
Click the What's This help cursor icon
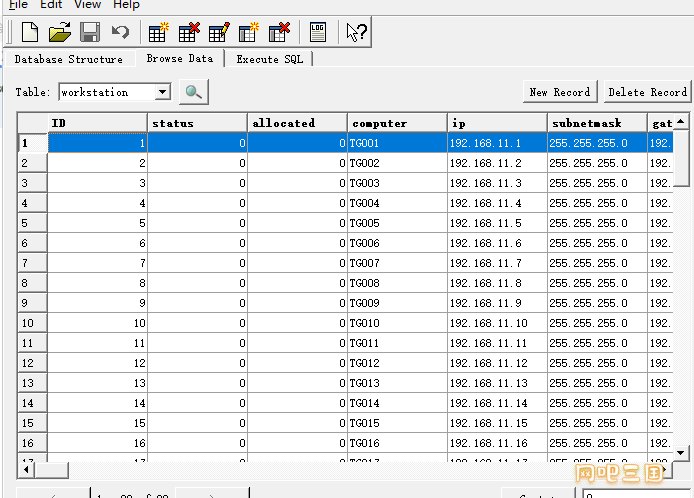tap(356, 32)
